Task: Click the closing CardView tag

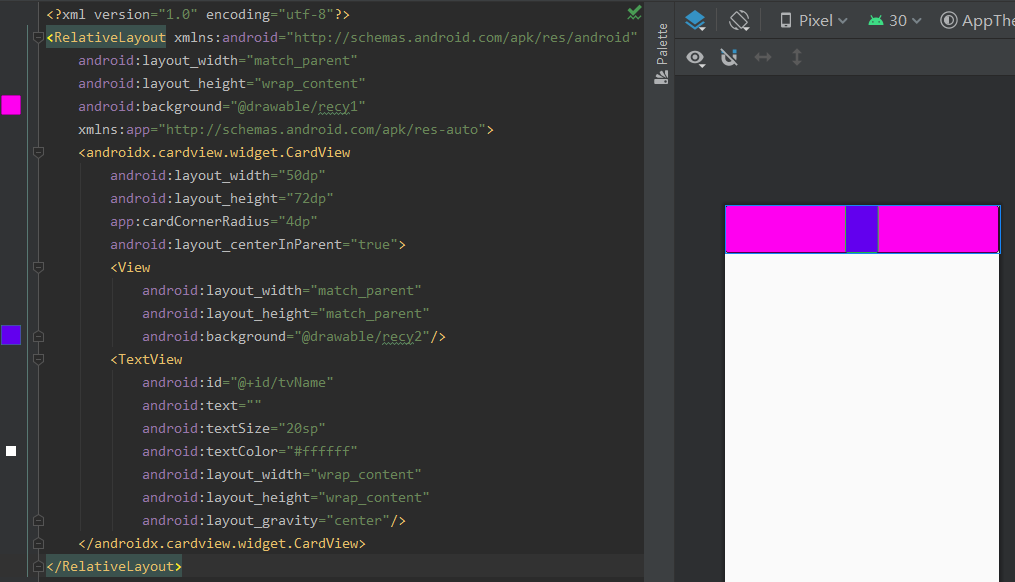Action: coord(222,544)
